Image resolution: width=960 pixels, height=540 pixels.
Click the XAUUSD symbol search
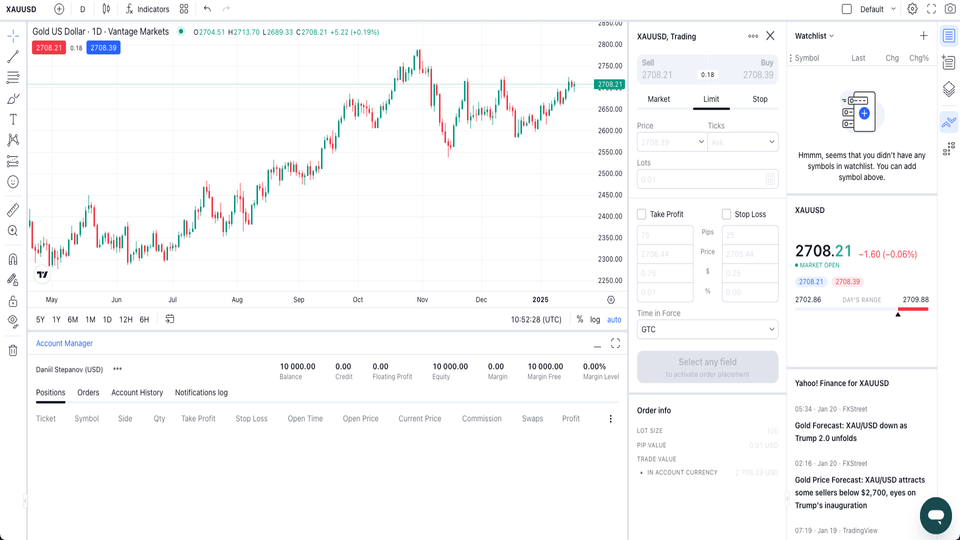click(21, 9)
